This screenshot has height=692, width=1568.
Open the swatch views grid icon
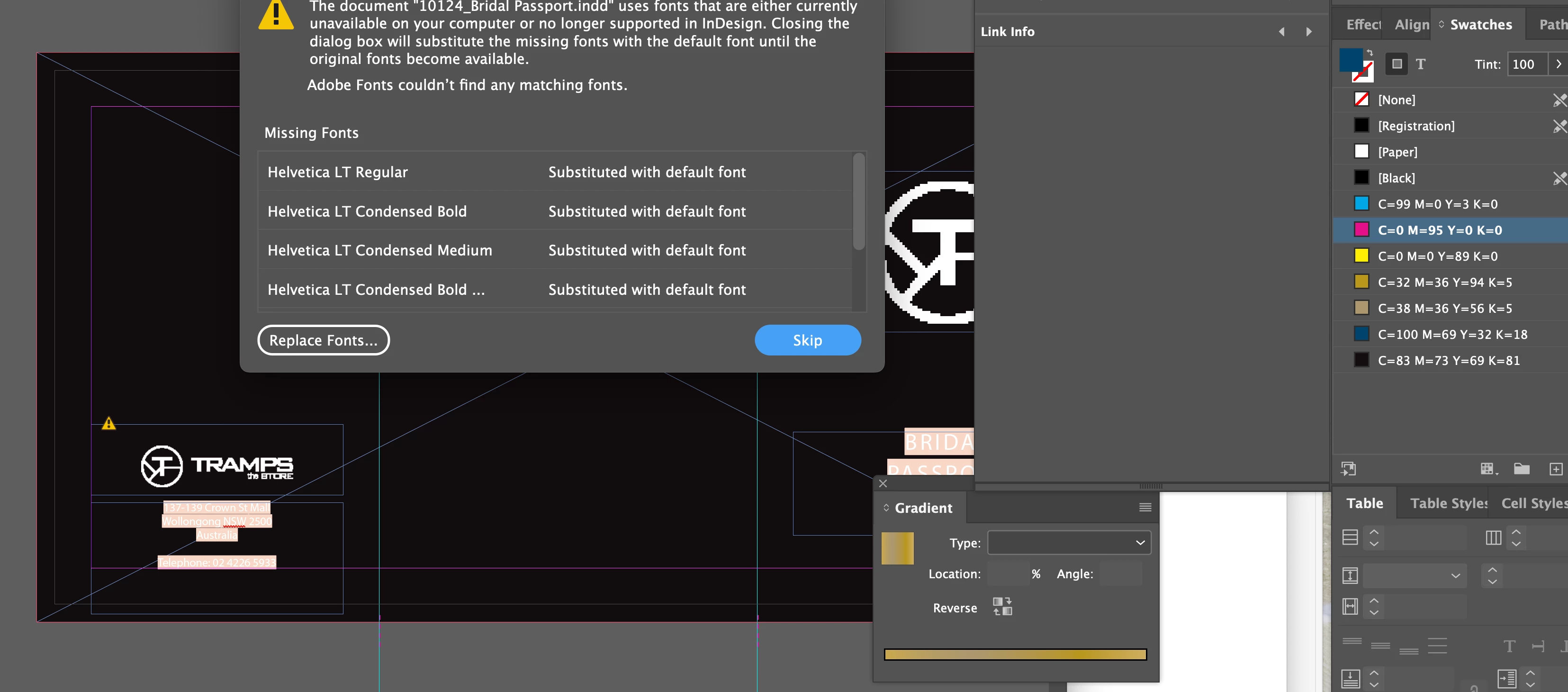(x=1487, y=468)
